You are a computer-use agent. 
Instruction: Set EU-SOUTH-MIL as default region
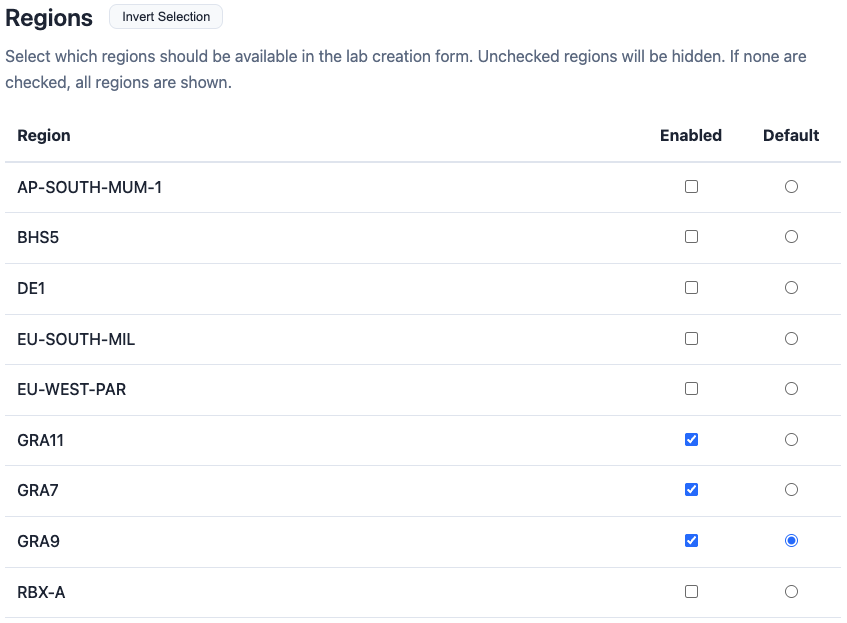[791, 339]
